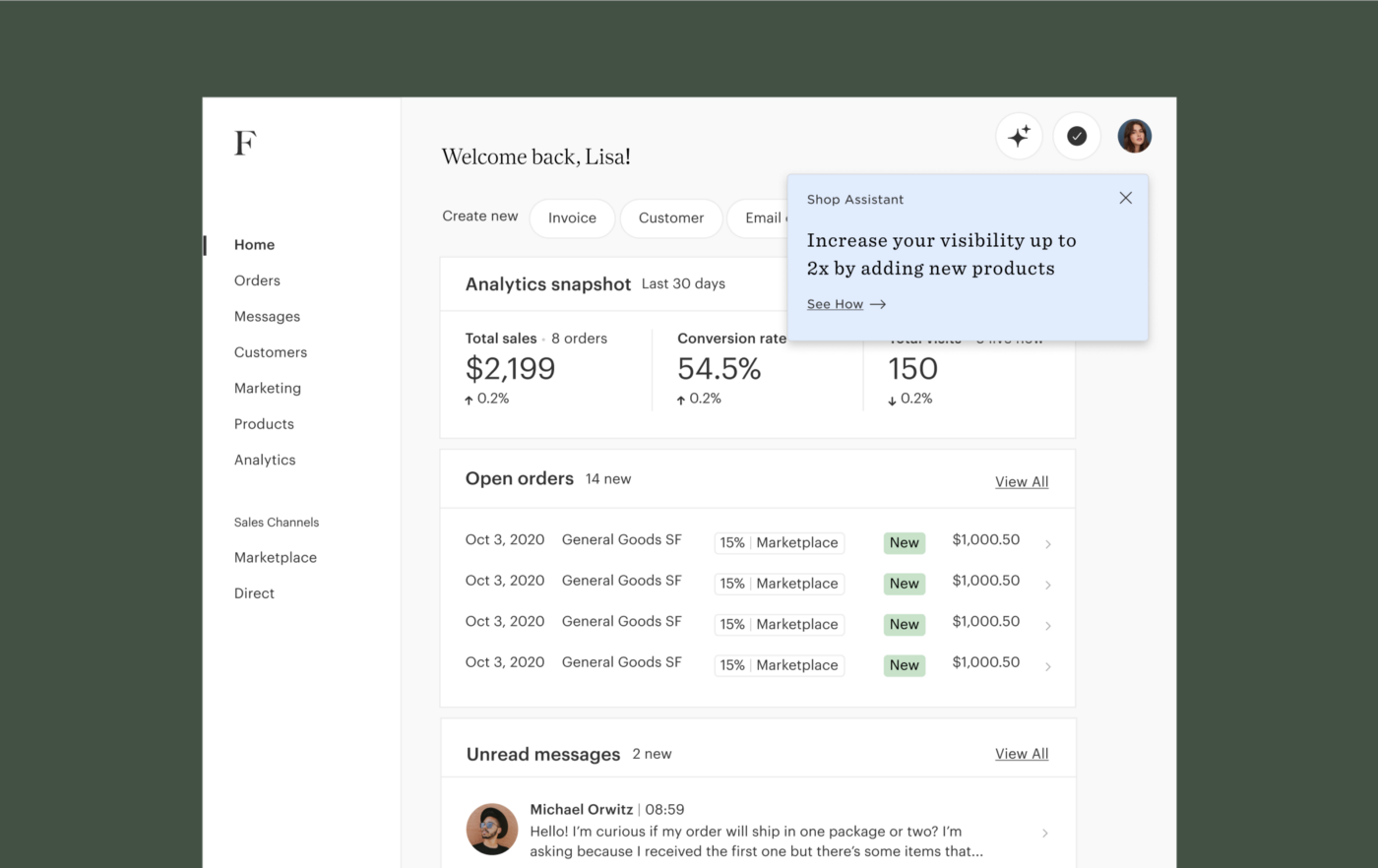Create a new Customer
Screen dimensions: 1378x868
[670, 217]
